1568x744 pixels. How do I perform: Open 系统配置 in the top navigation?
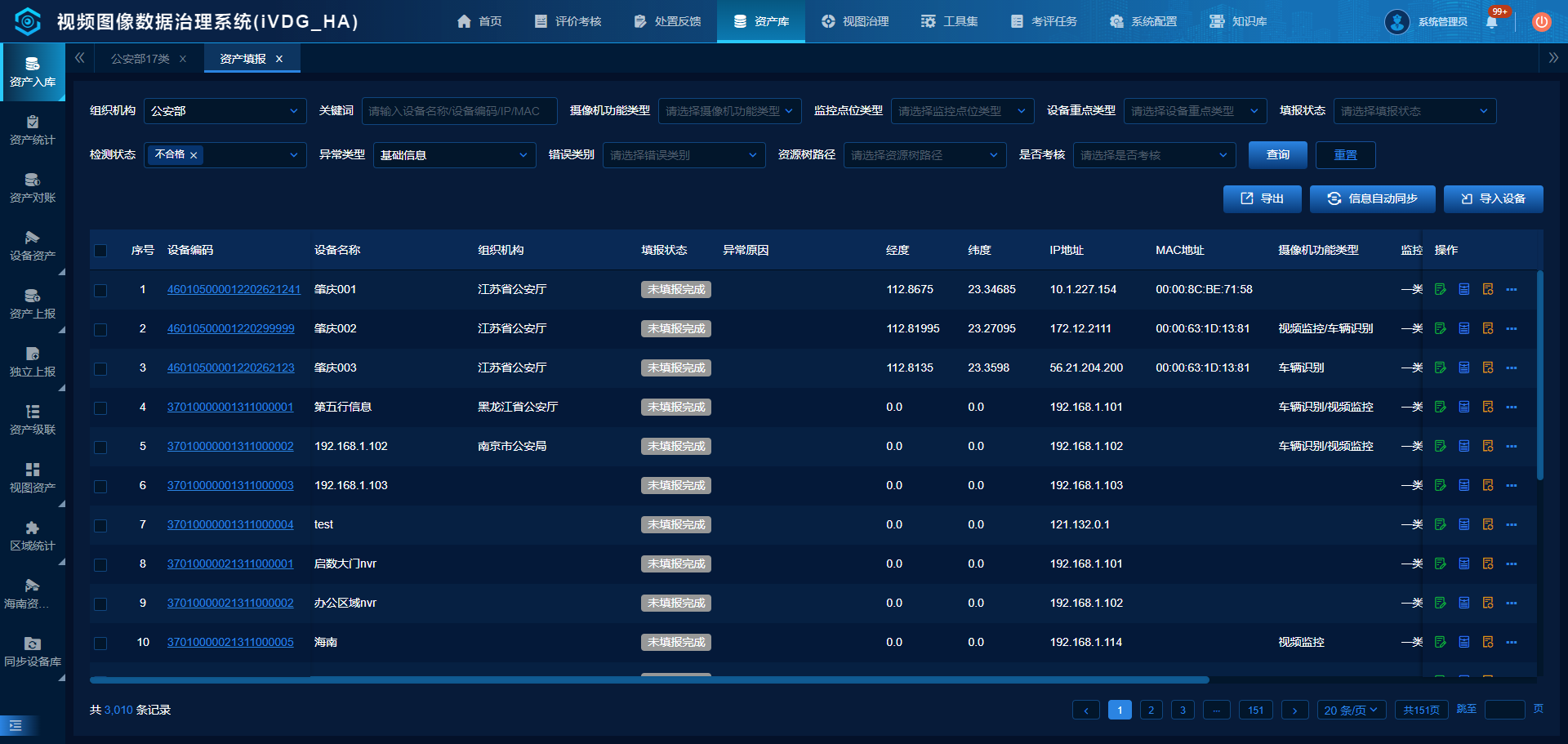point(1143,21)
